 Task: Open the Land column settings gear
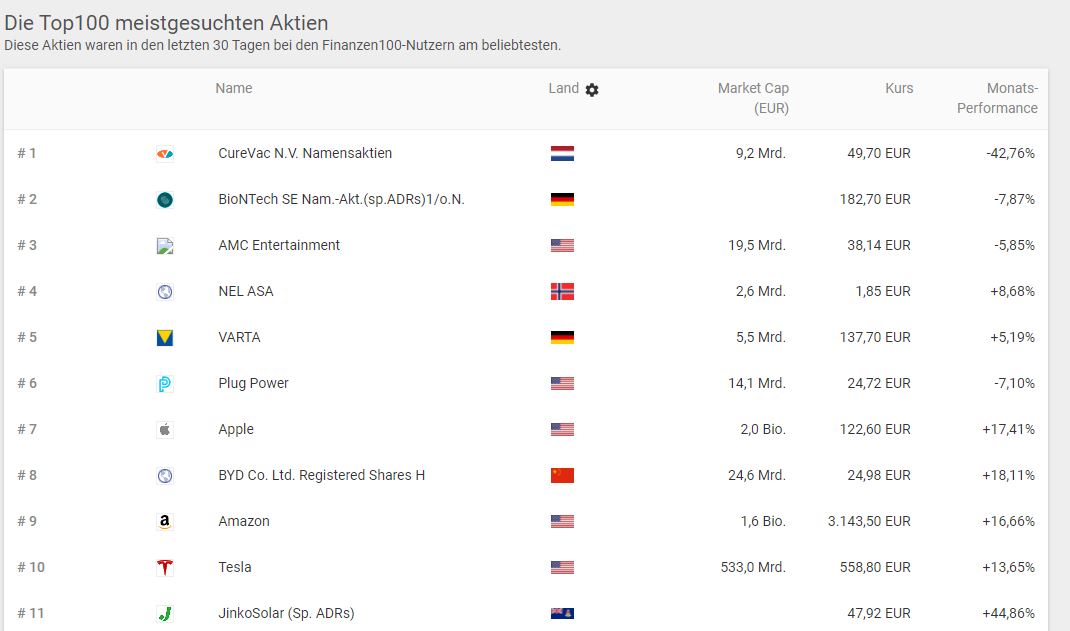pos(592,90)
